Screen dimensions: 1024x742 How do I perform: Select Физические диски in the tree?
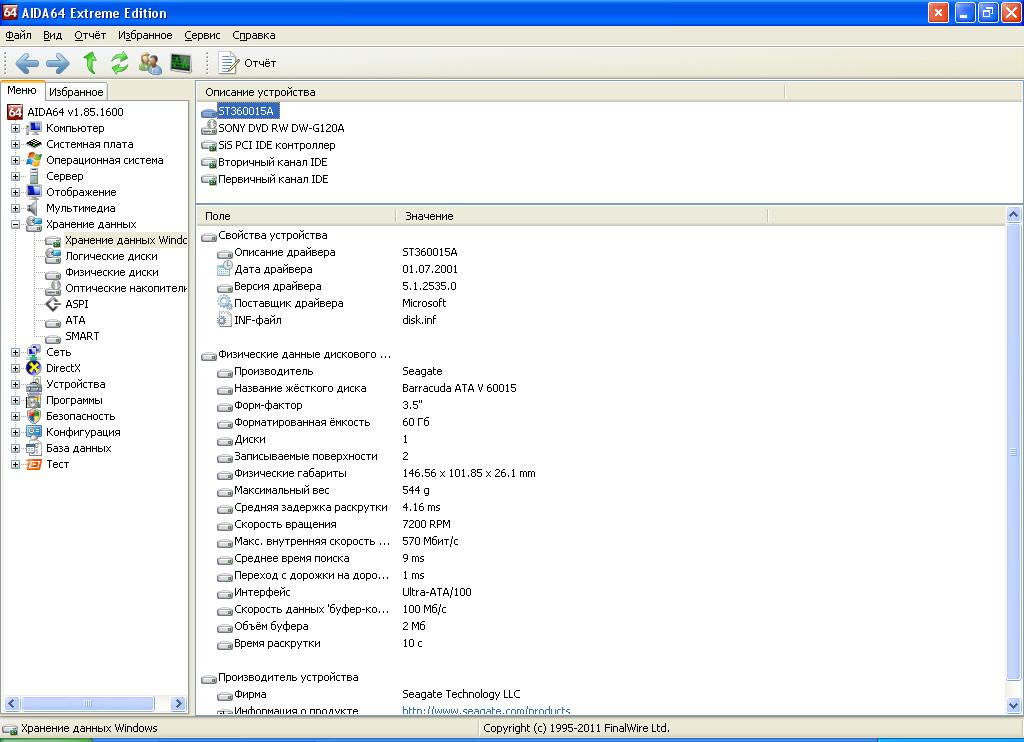[112, 272]
